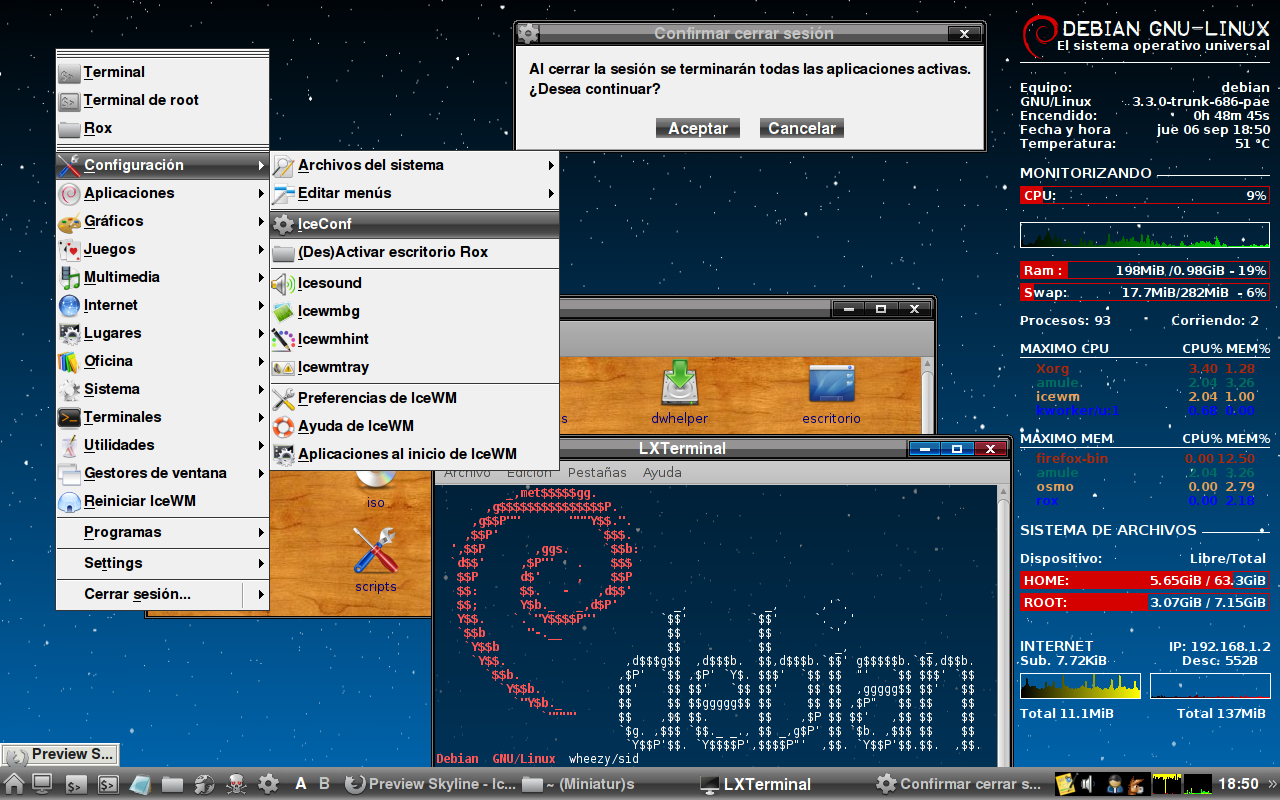The image size is (1280, 800).
Task: Launch the root terminal icon in taskbar
Action: tap(108, 784)
